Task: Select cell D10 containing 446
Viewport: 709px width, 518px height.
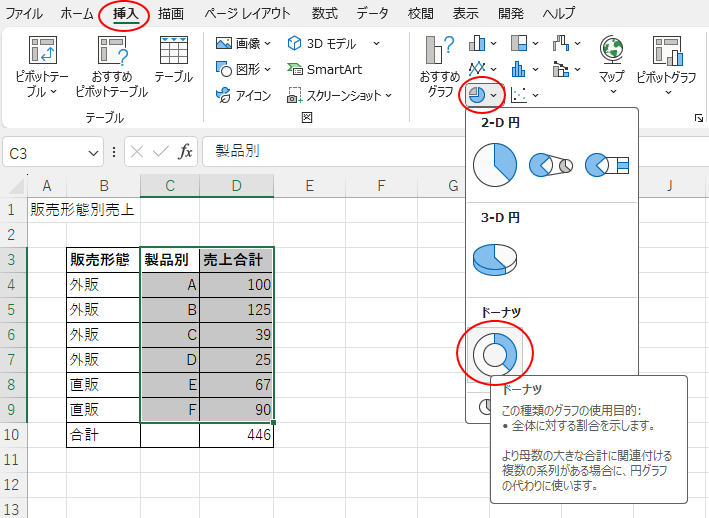Action: click(x=236, y=435)
